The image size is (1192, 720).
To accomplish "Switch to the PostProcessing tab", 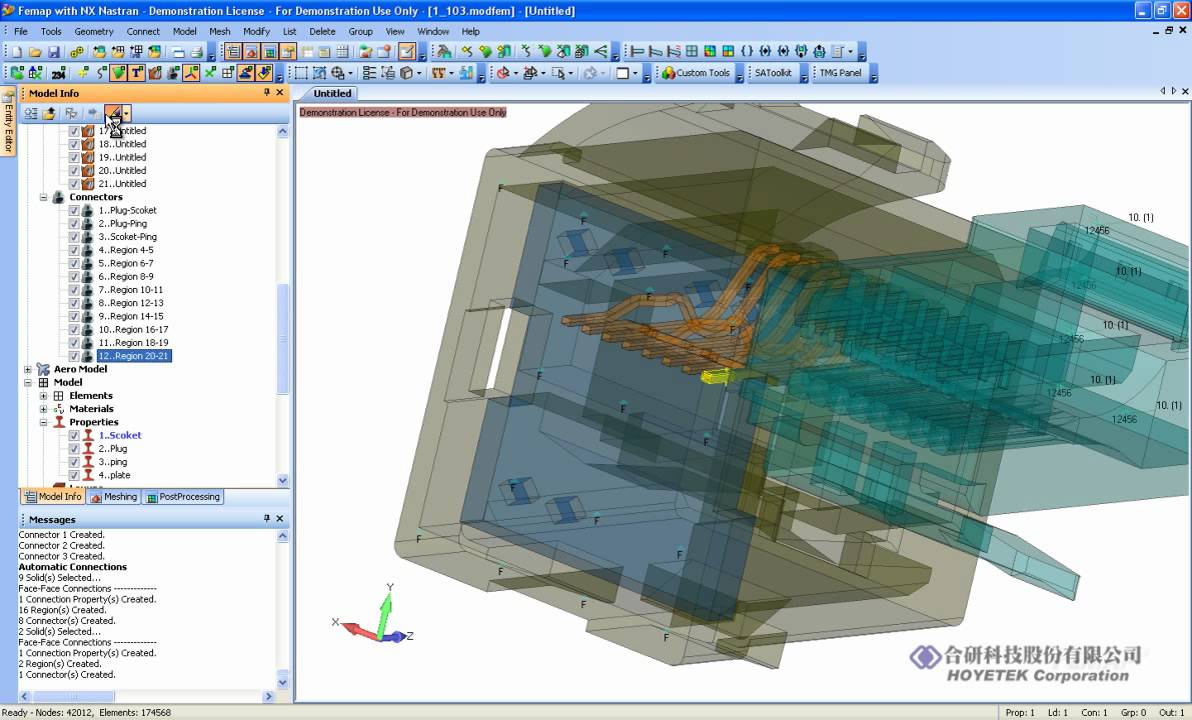I will point(183,497).
